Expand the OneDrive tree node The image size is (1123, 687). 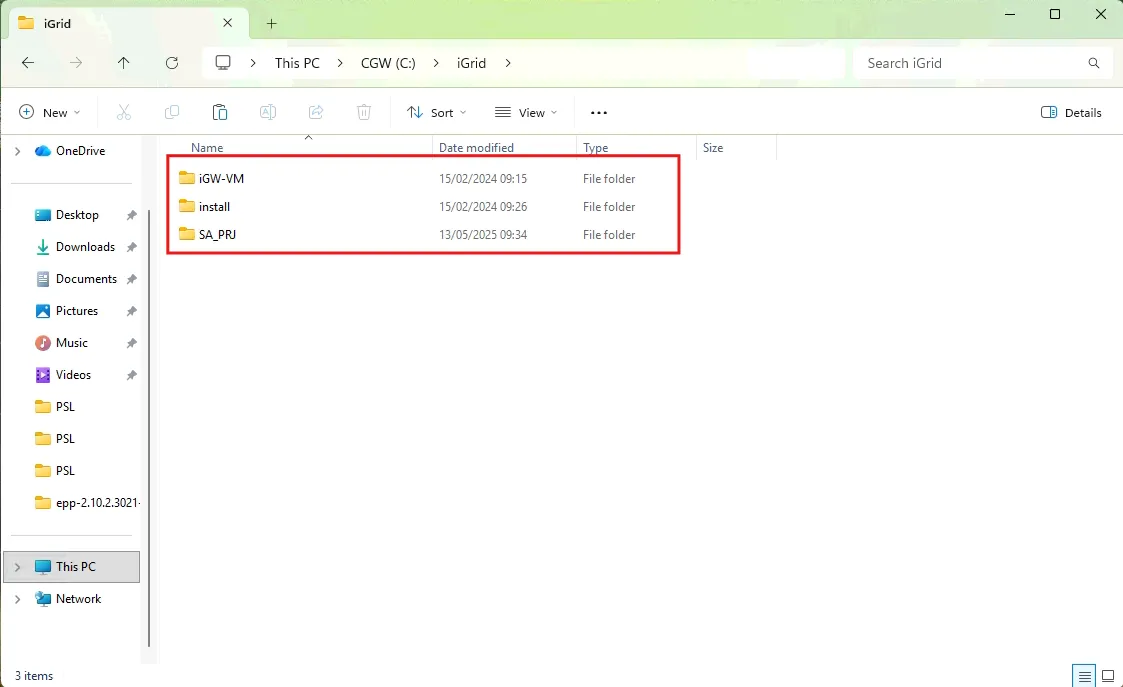pos(18,151)
